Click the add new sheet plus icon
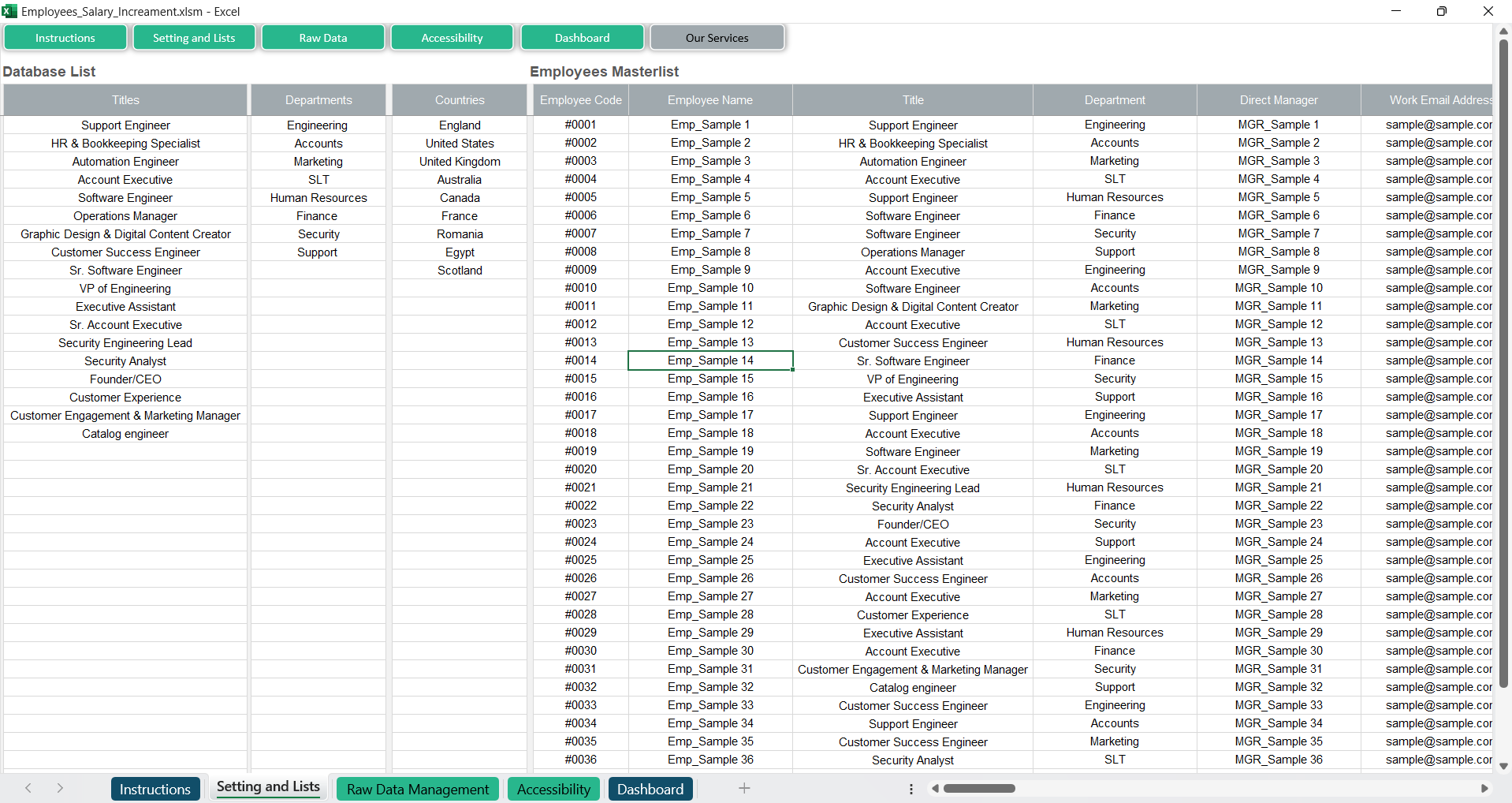 click(743, 788)
